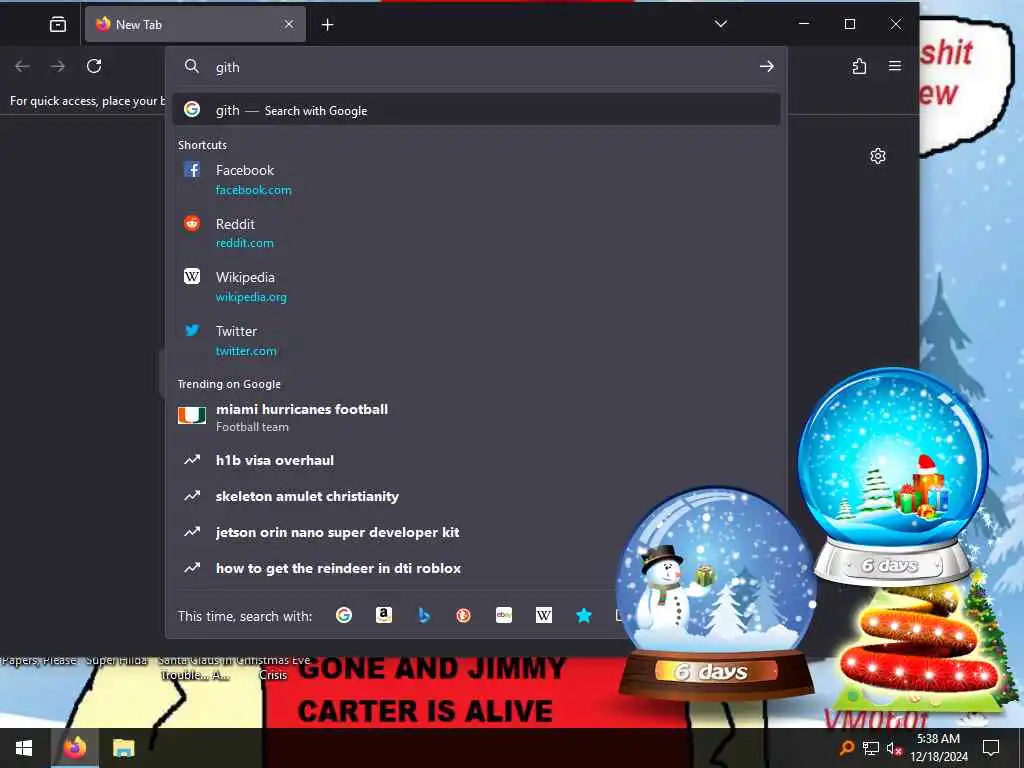This screenshot has width=1024, height=768.
Task: Select trending 'miami hurricanes football'
Action: tap(477, 417)
